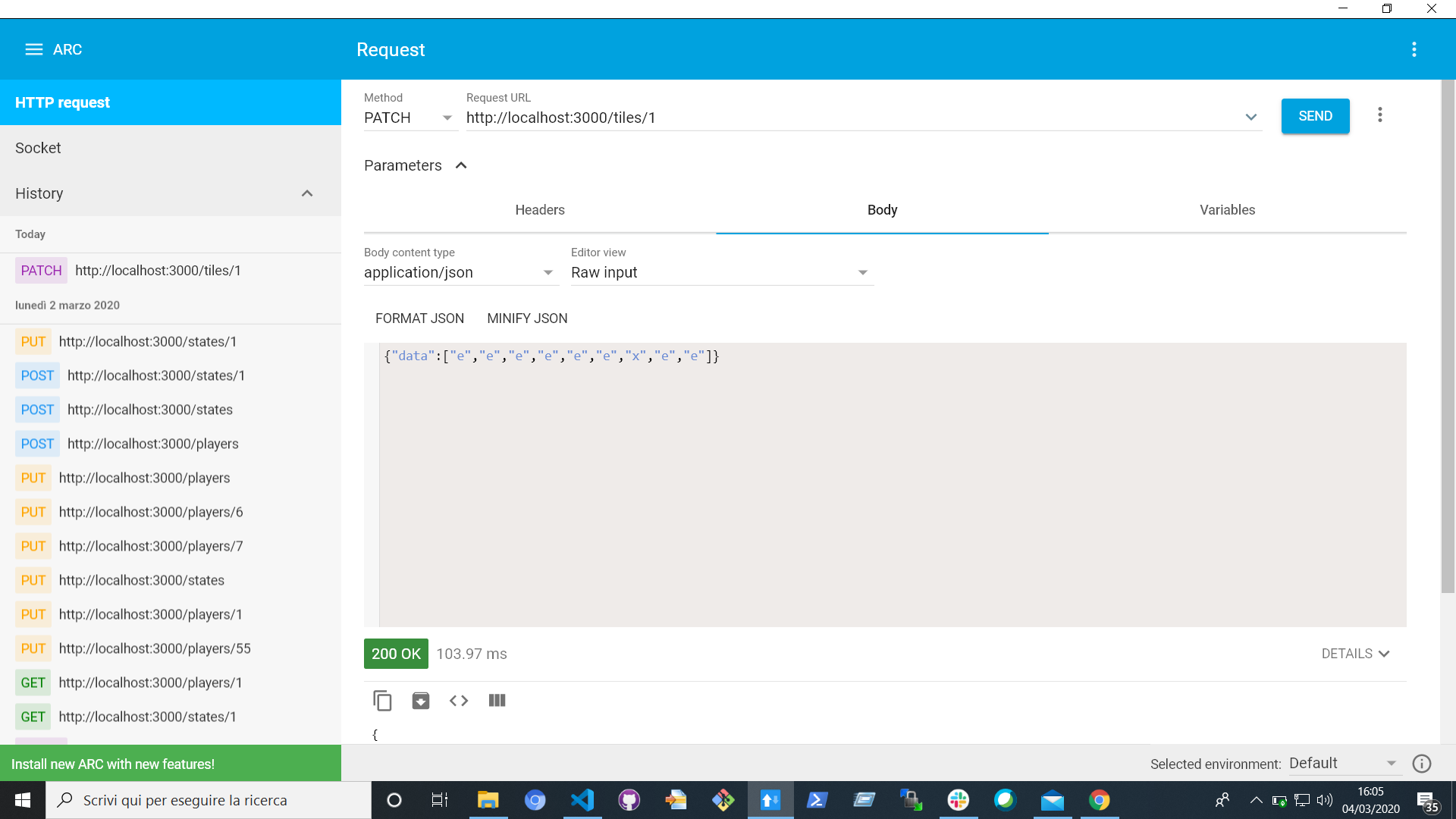The width and height of the screenshot is (1456, 819).
Task: Click inside the JSON body editor
Action: coord(893,485)
